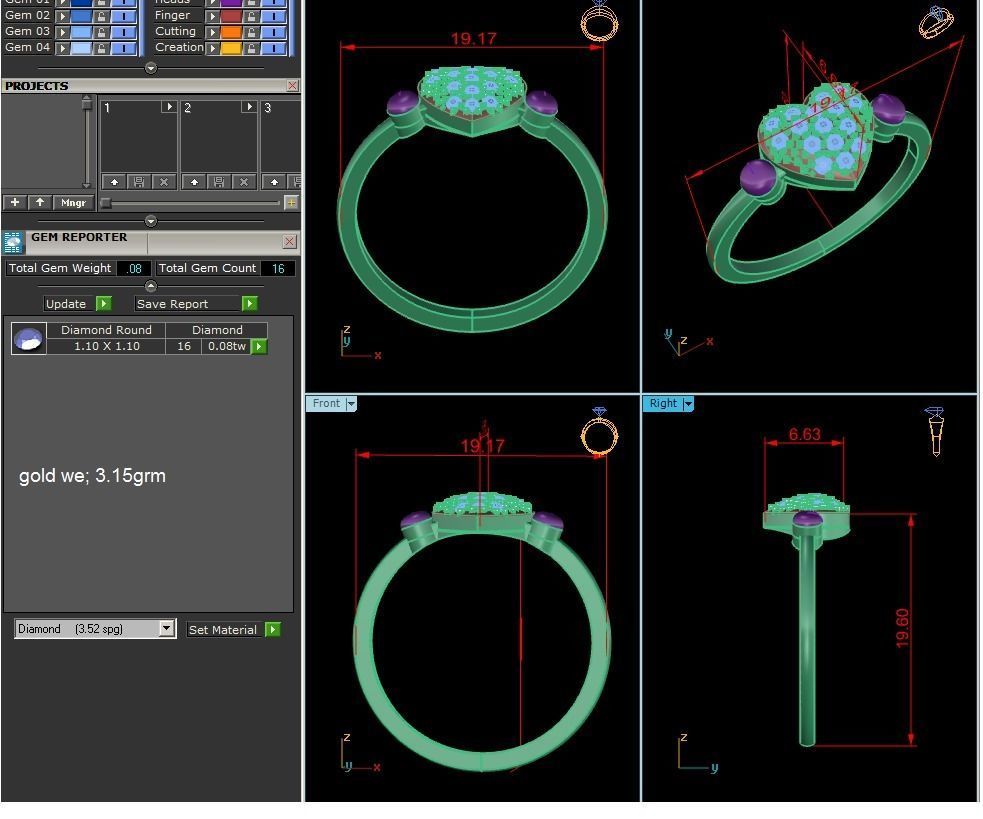Toggle lock on Gem 04 layer

[101, 48]
